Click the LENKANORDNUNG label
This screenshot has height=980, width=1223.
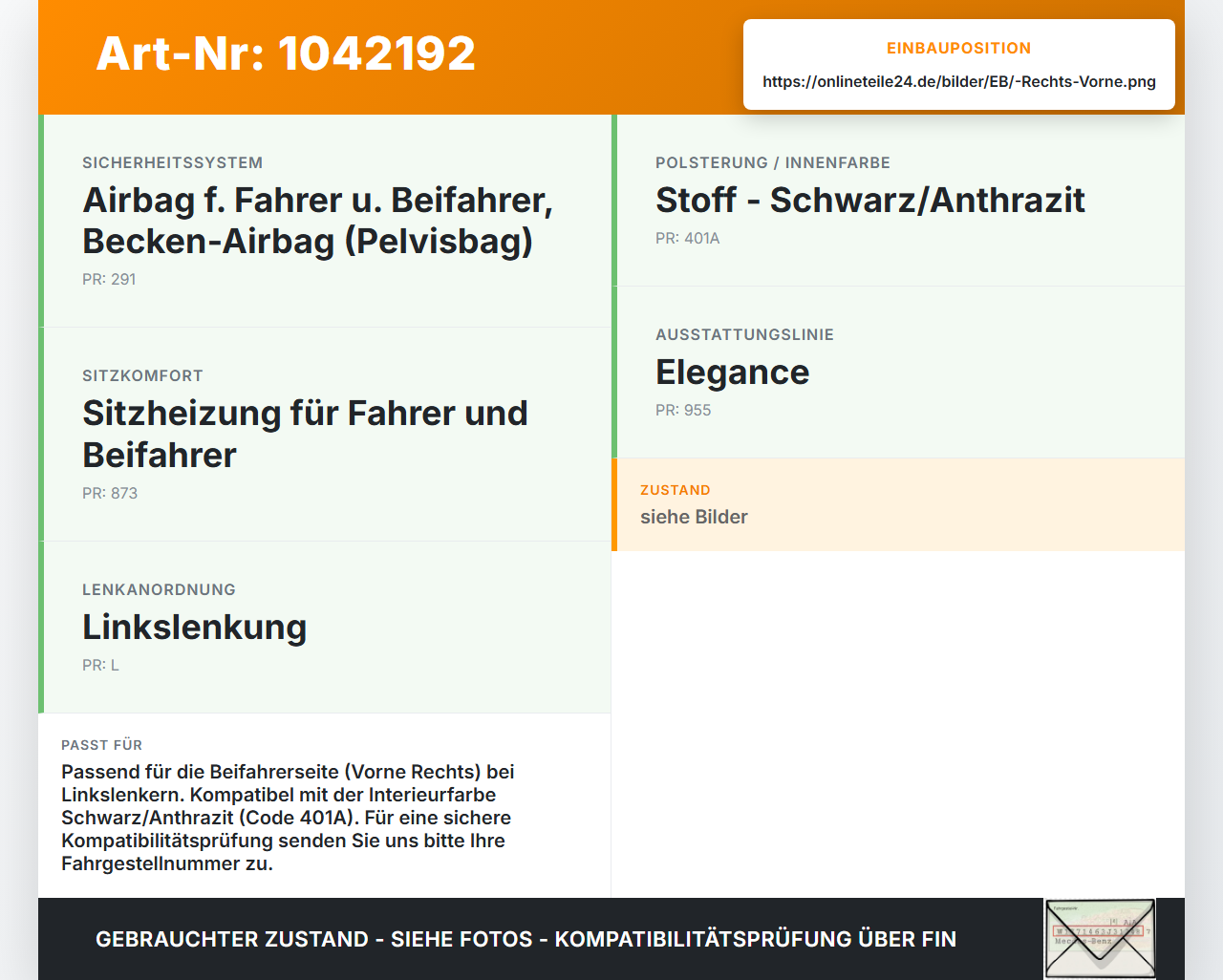[159, 589]
